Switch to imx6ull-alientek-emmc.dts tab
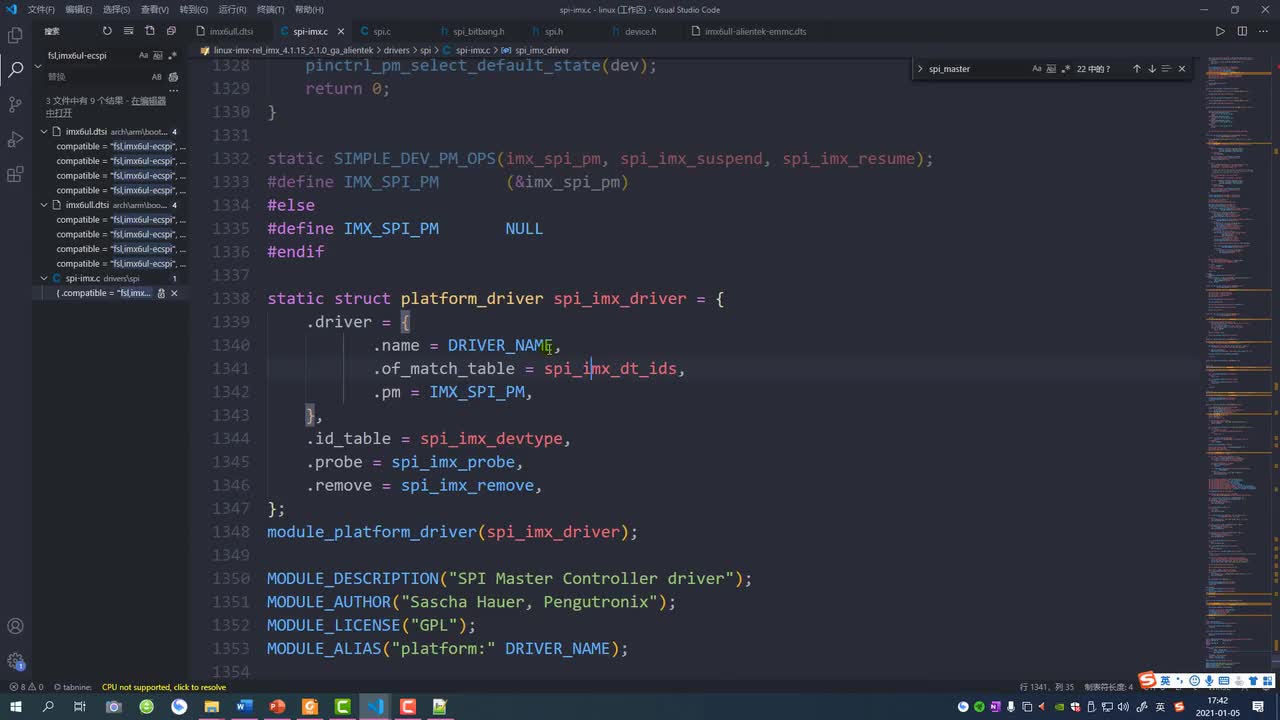Image resolution: width=1280 pixels, height=720 pixels. click(755, 32)
